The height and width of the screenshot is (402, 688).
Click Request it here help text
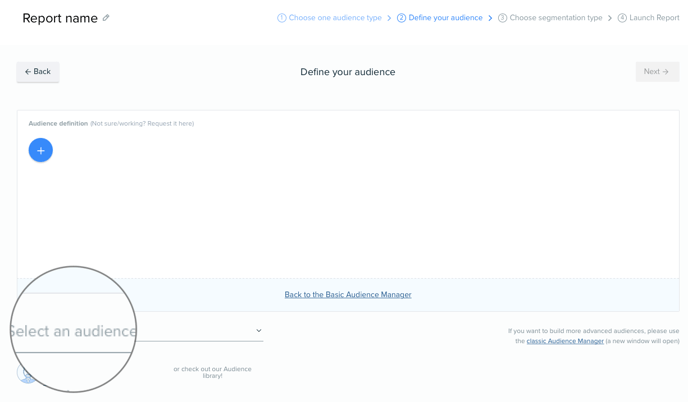170,124
